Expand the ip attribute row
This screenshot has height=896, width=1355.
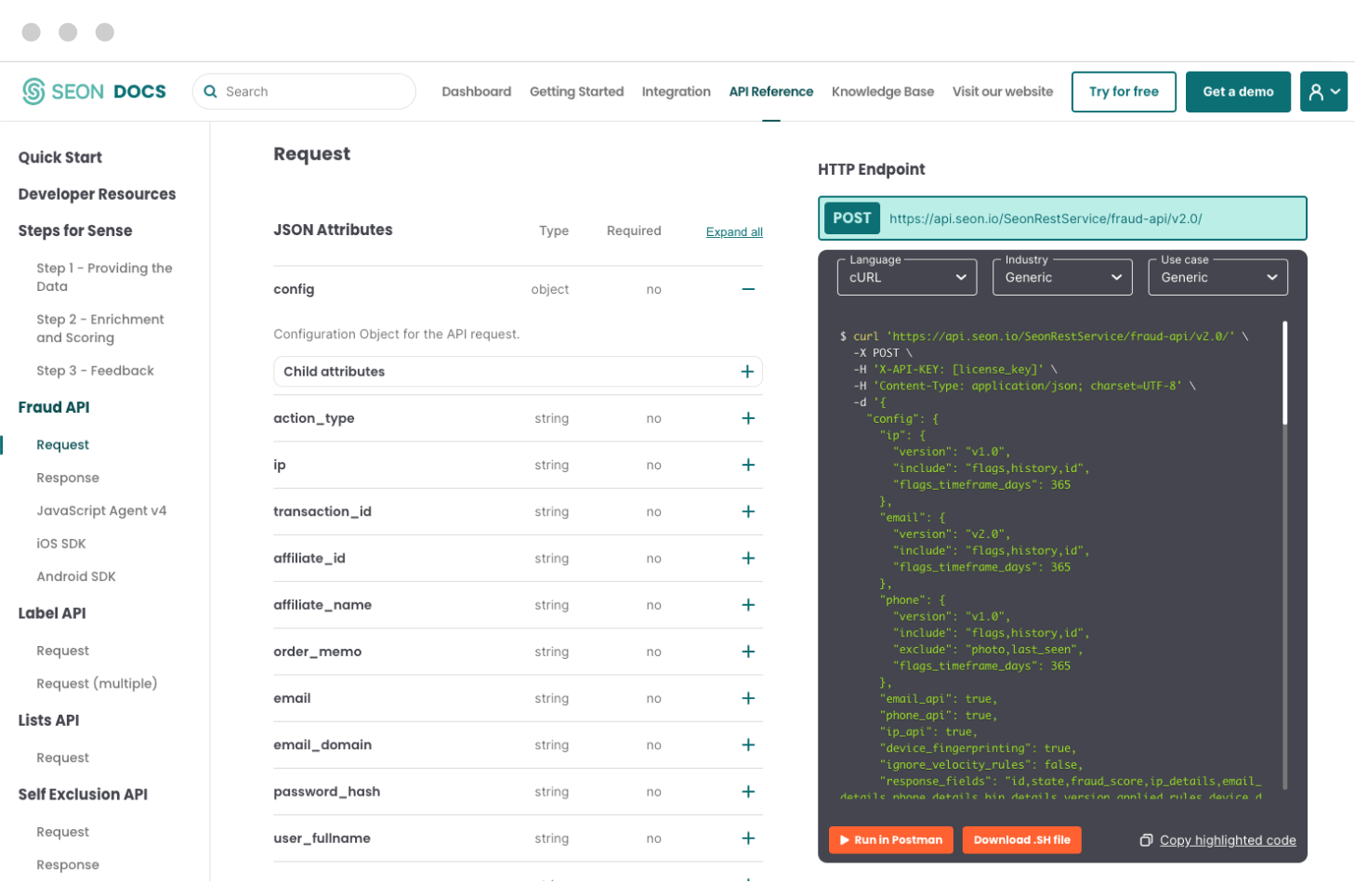pos(748,465)
